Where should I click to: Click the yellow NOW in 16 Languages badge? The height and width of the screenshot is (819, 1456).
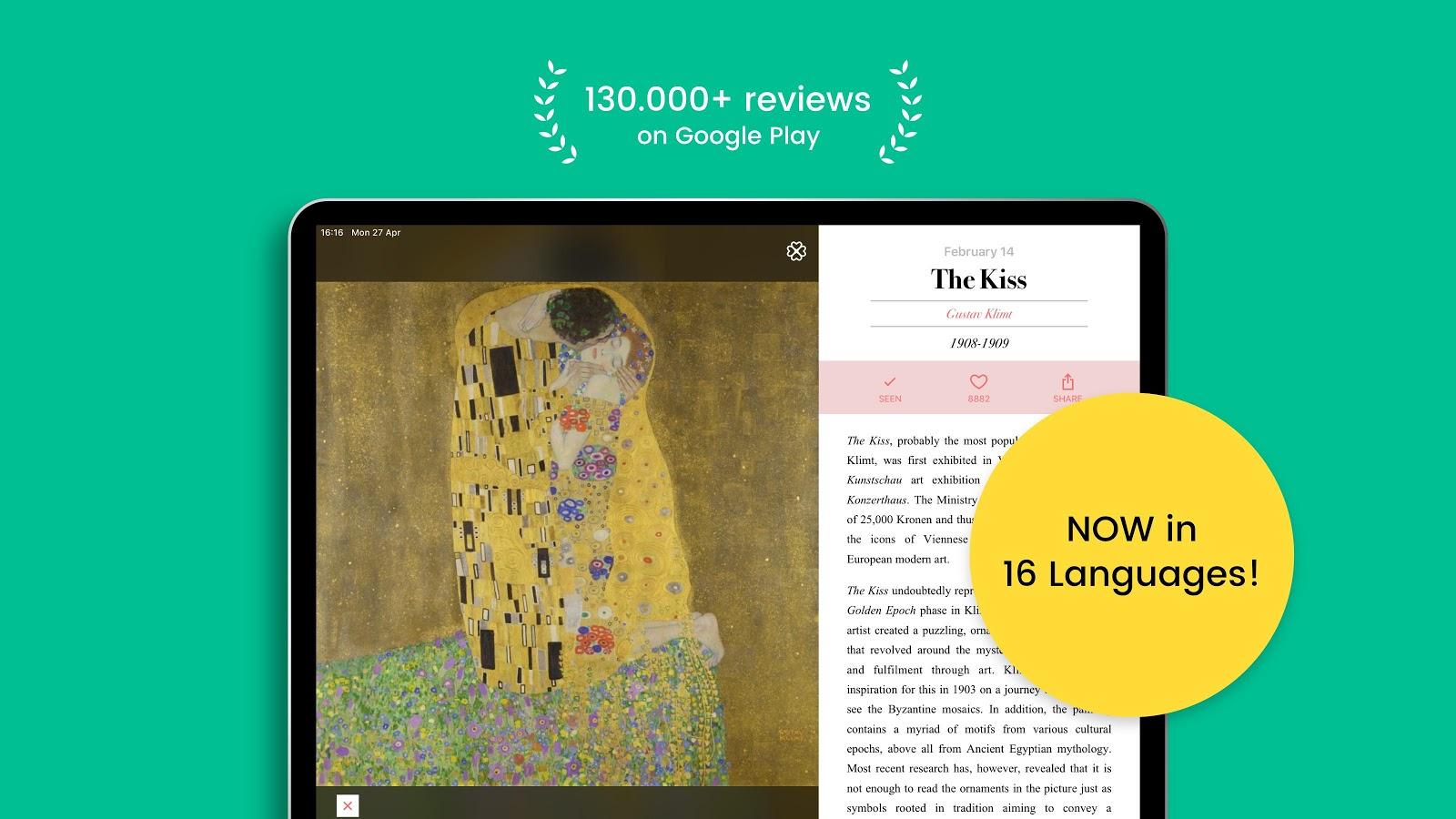1131,552
